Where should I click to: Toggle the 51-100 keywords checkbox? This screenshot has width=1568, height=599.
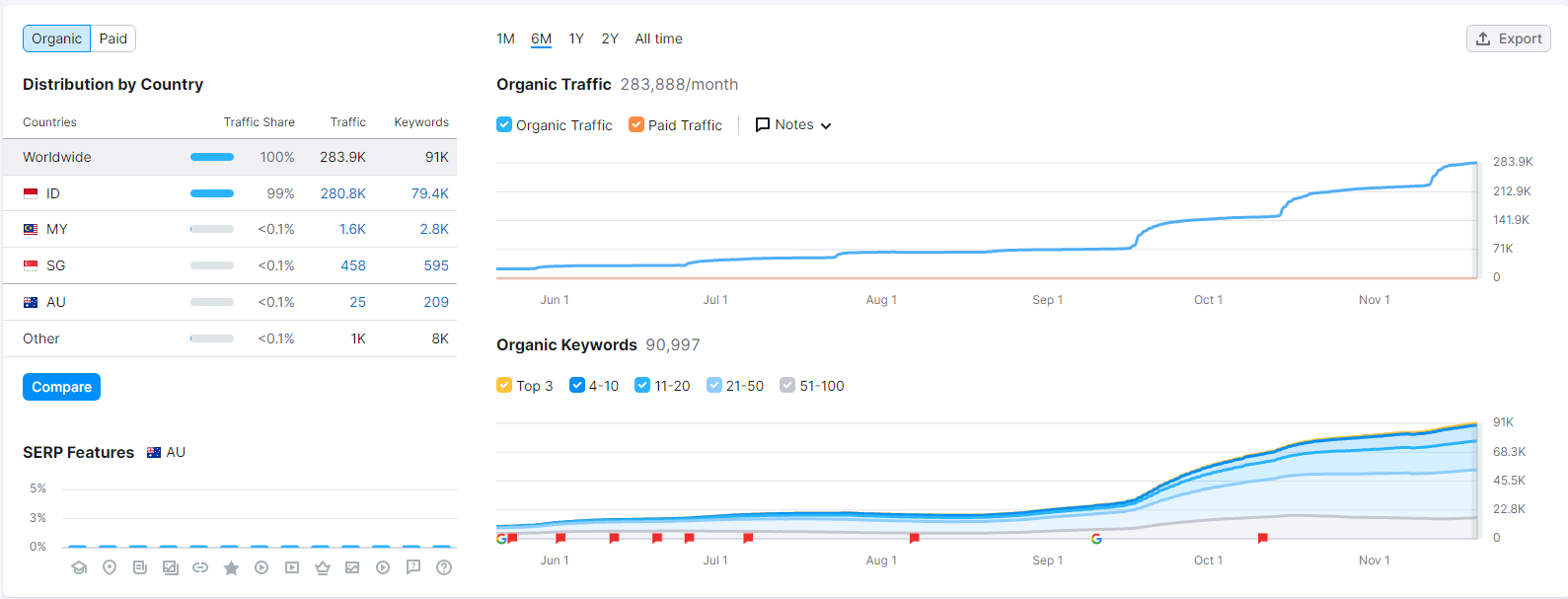(x=787, y=385)
